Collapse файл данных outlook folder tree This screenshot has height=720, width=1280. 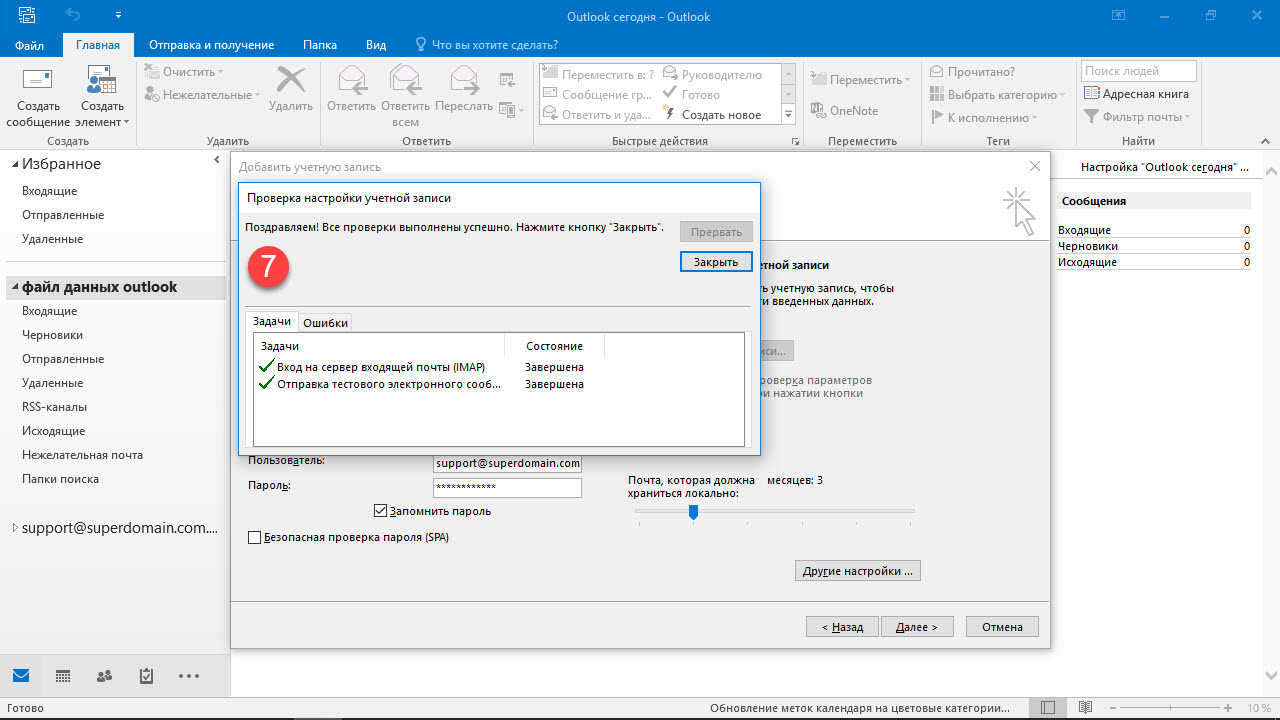15,288
